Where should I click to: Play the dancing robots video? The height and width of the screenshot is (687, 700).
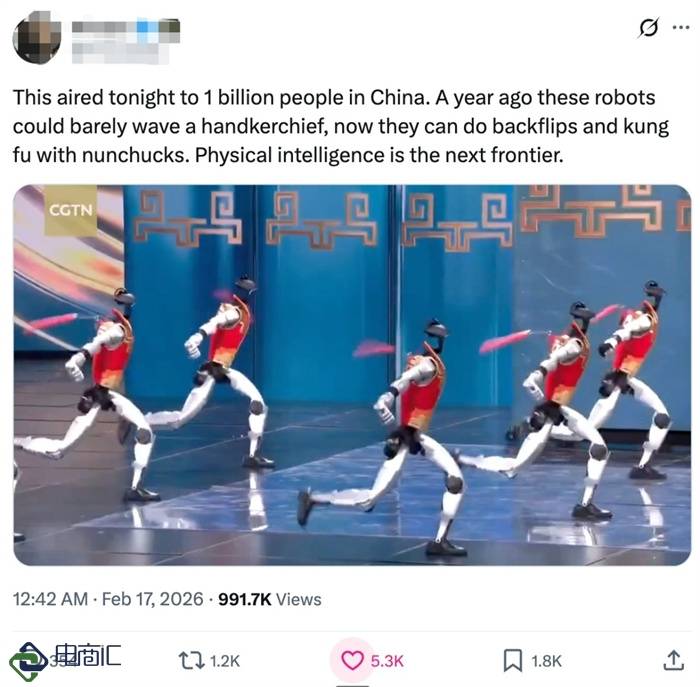(x=352, y=375)
